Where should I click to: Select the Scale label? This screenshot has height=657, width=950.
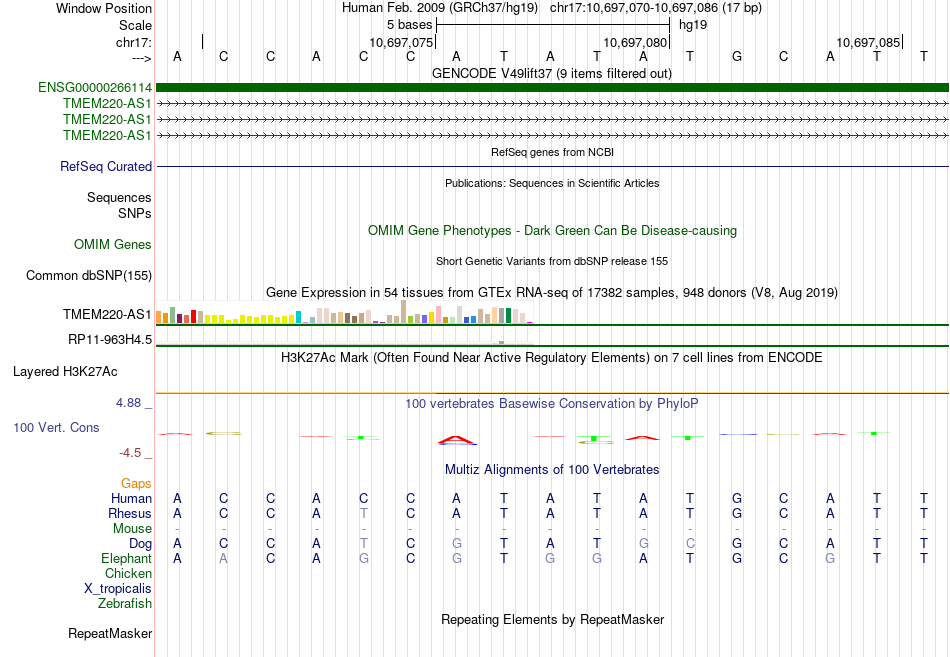click(x=135, y=25)
